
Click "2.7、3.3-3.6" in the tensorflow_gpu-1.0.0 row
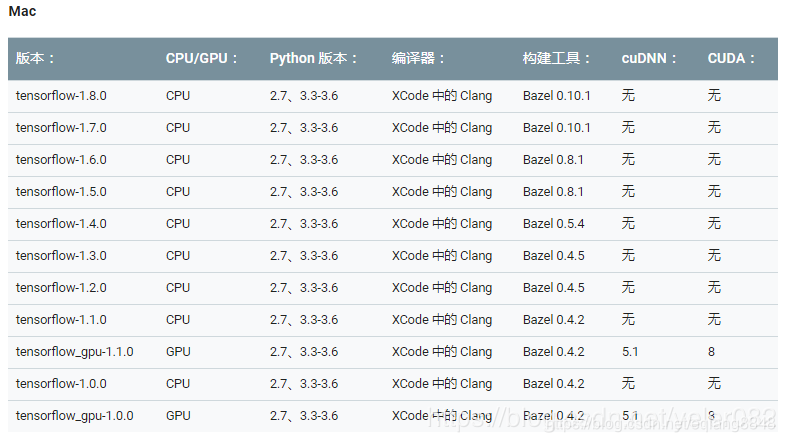click(x=304, y=416)
